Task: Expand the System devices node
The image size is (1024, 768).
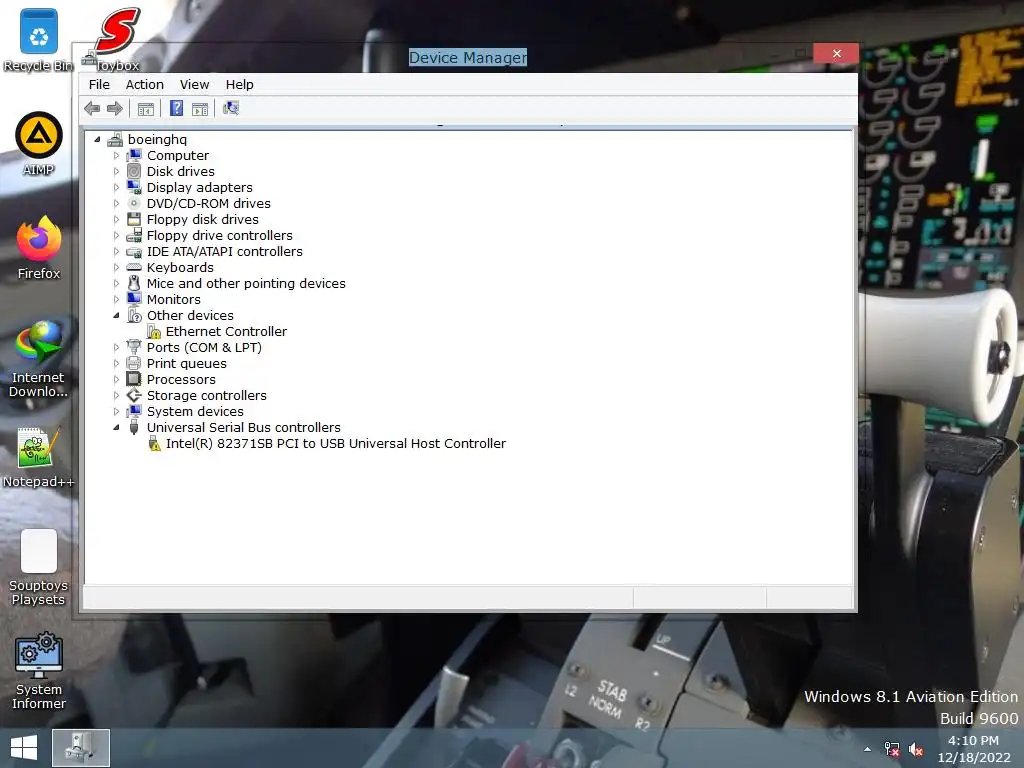Action: pos(116,411)
